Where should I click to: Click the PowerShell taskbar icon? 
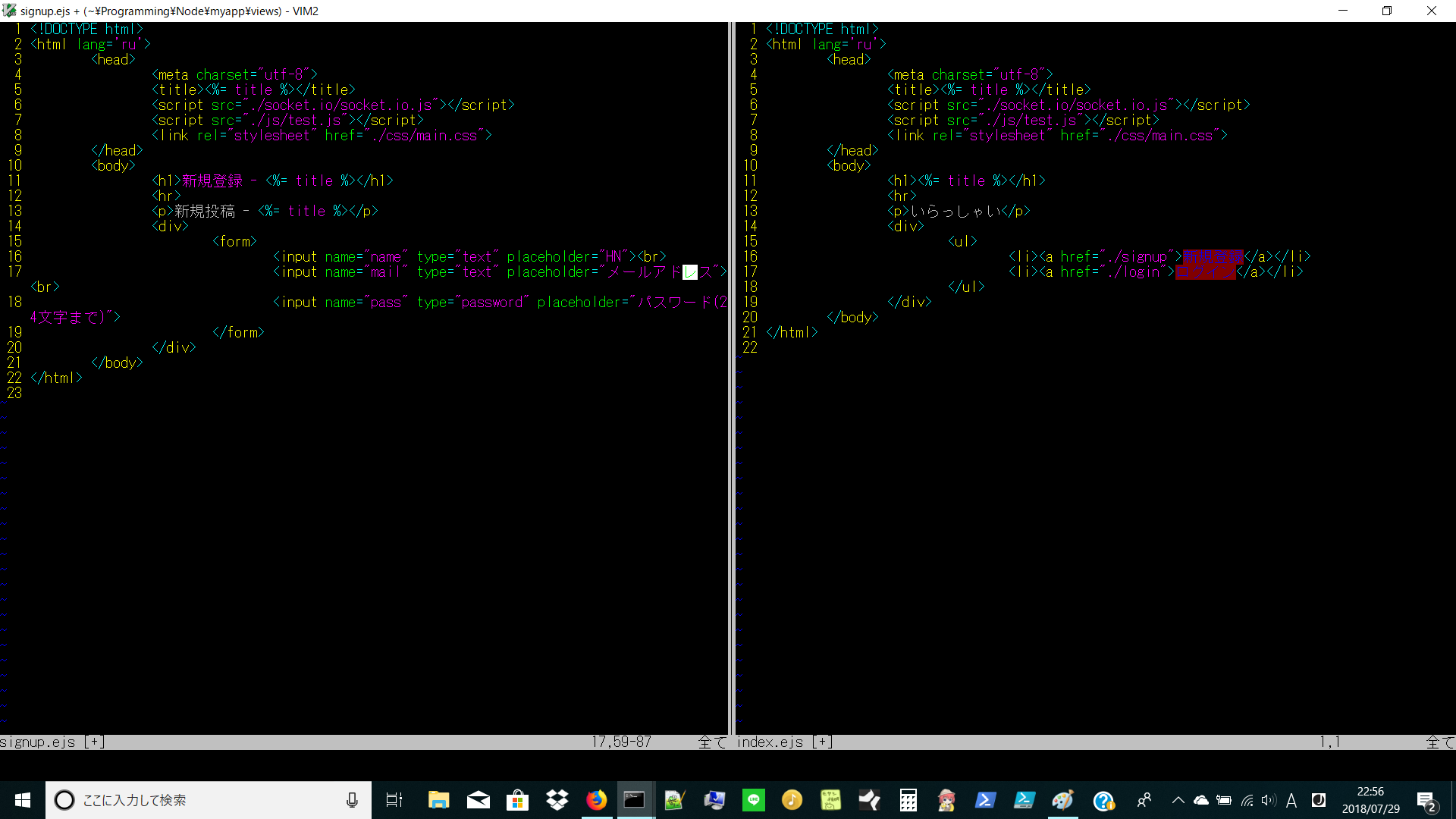pos(985,800)
